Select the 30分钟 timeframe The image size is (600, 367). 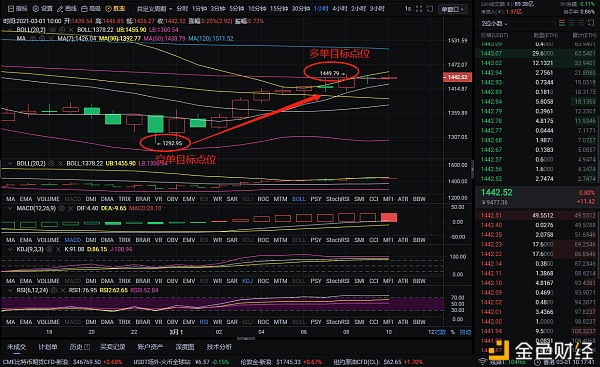(301, 8)
